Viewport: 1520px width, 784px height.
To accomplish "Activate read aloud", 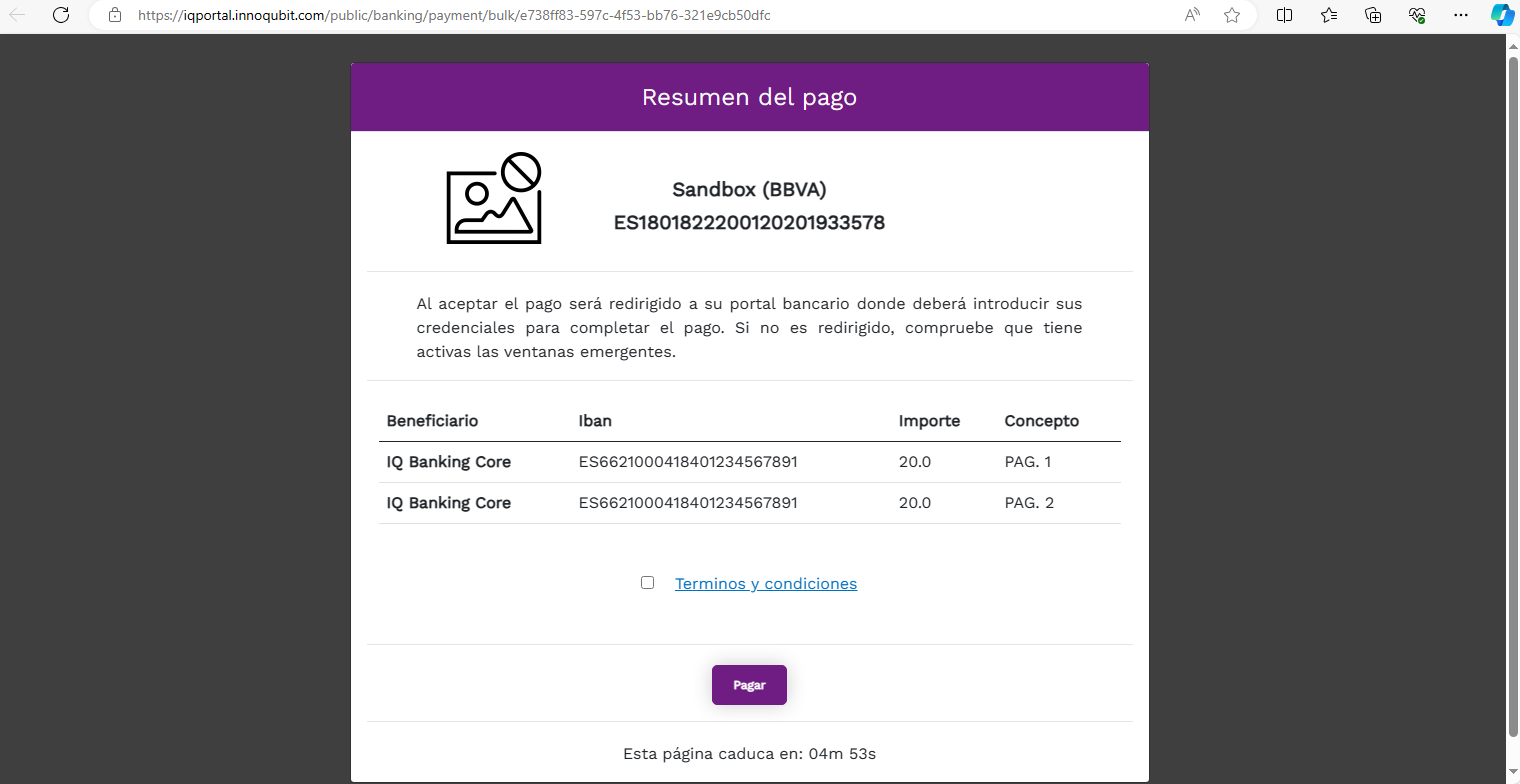I will pyautogui.click(x=1192, y=15).
